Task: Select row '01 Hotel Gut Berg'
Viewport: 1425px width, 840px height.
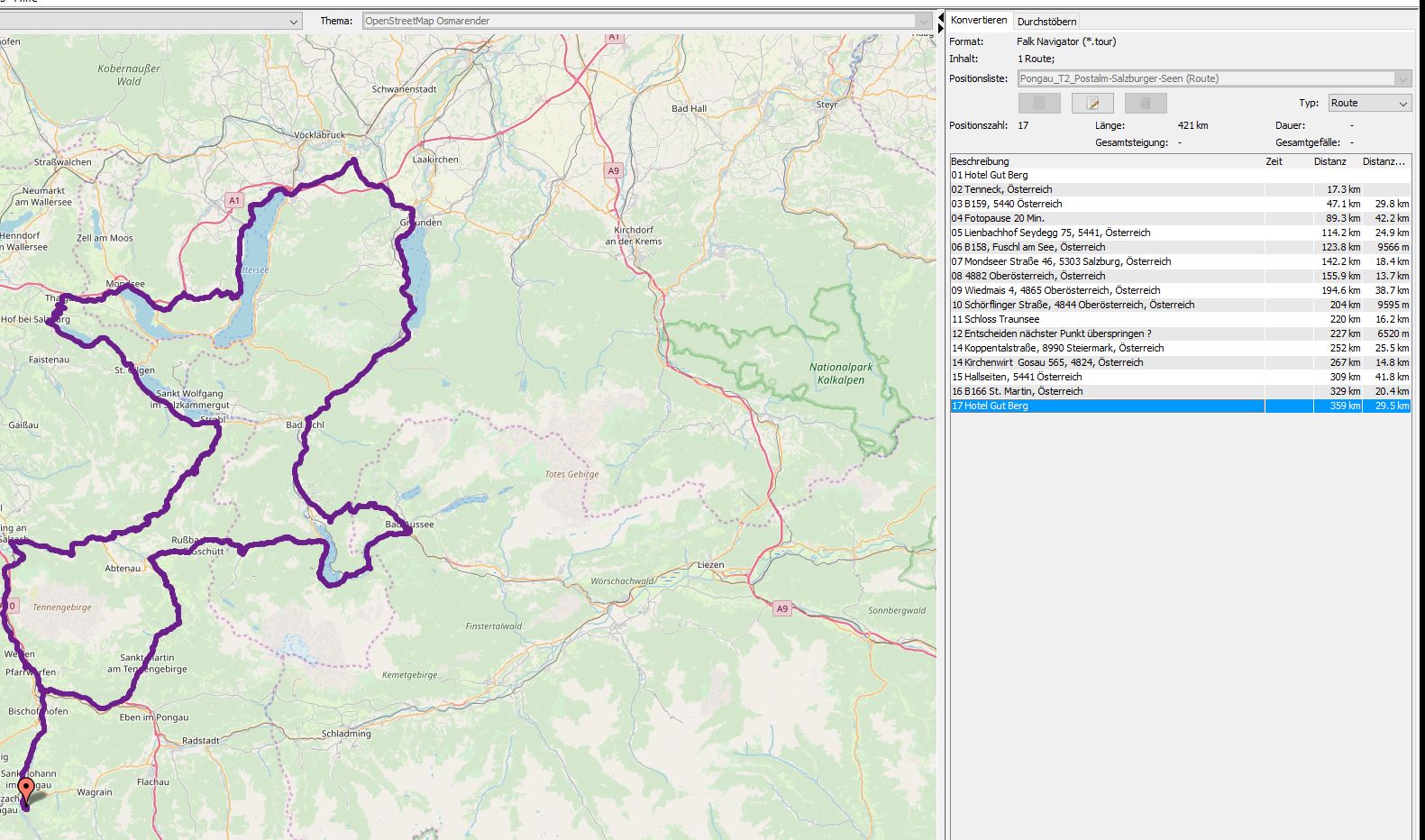Action: click(x=1181, y=175)
